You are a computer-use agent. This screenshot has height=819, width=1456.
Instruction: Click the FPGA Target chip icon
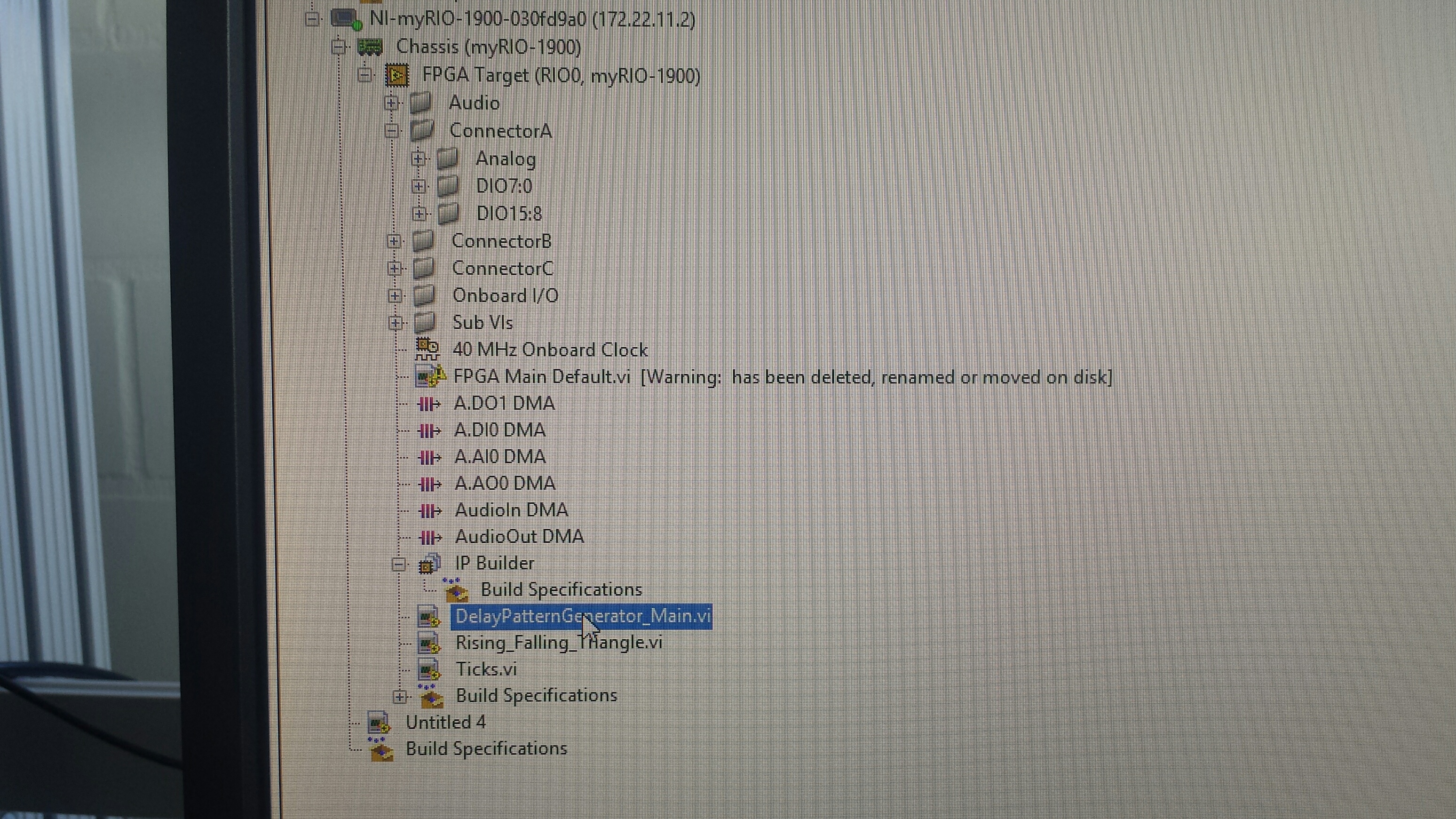click(397, 75)
